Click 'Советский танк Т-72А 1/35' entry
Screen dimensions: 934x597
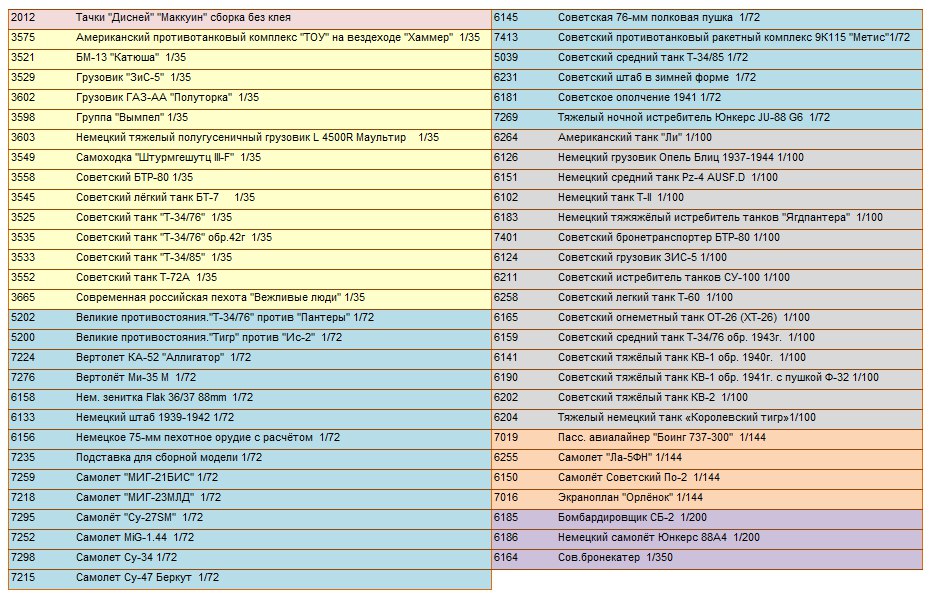146,277
